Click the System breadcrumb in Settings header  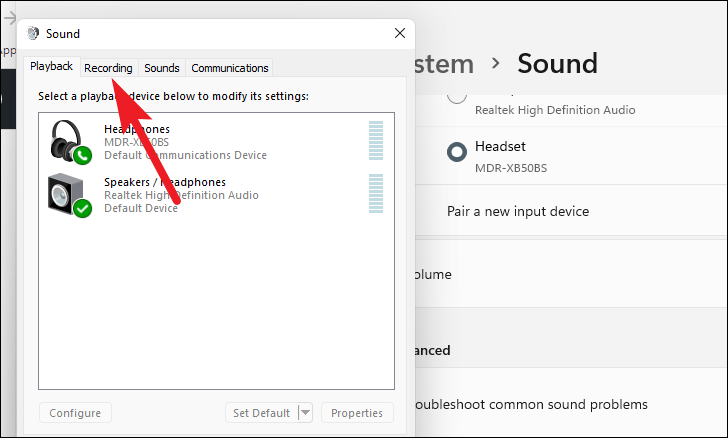[x=445, y=64]
